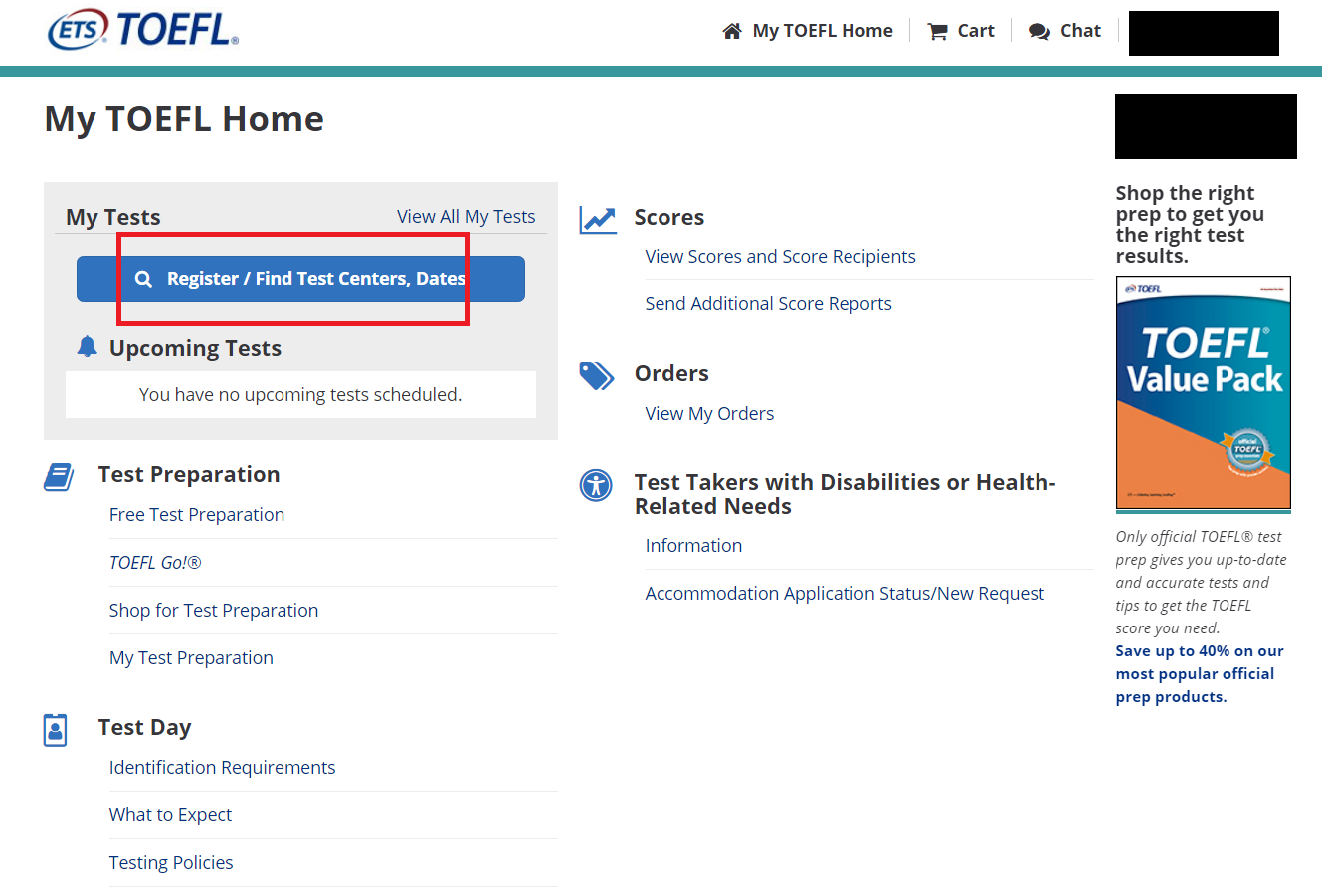
Task: Click the line chart icon beside Scores
Action: [598, 219]
